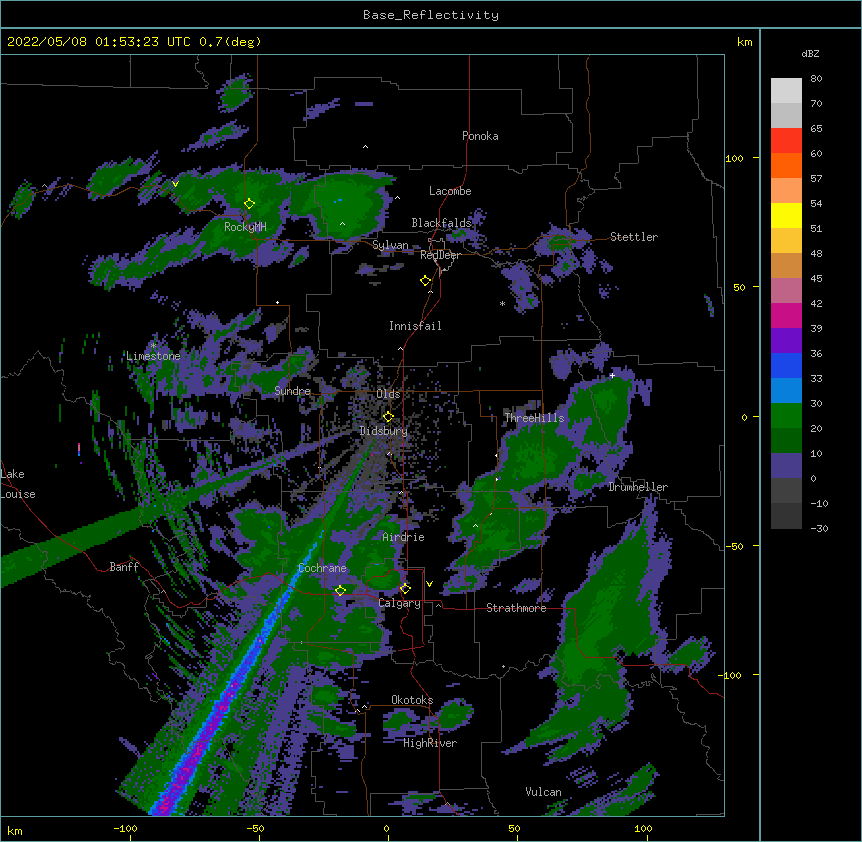This screenshot has height=842, width=862.
Task: Click the Cochrane town label
Action: point(322,568)
